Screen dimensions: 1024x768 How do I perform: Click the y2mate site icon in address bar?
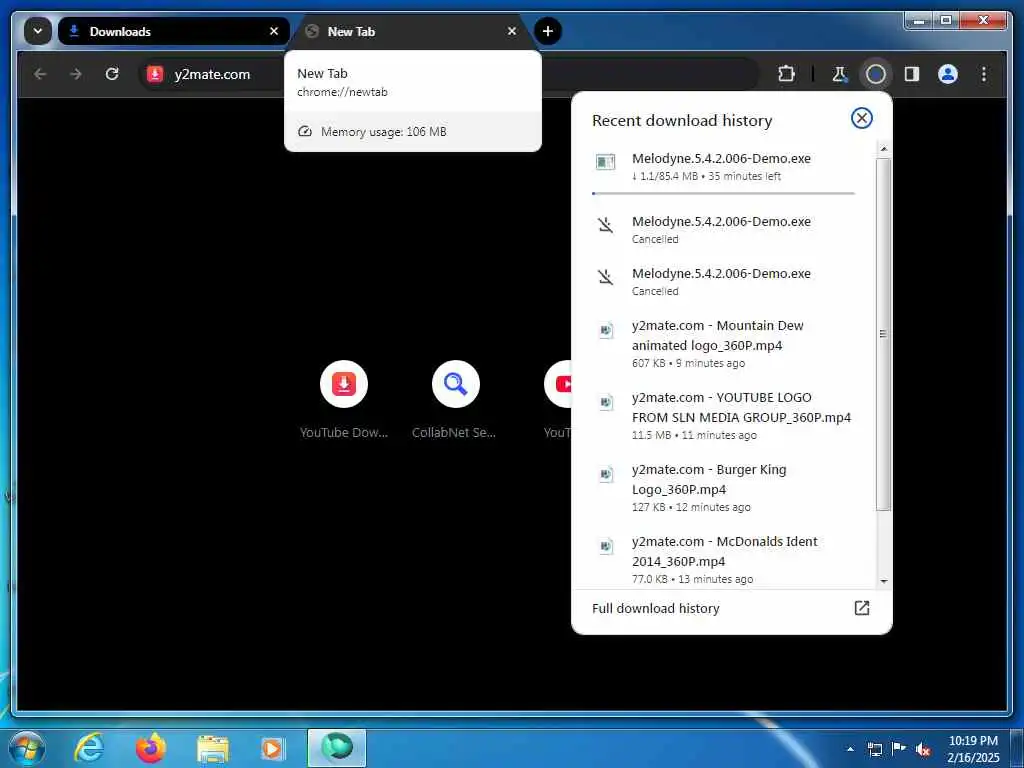(155, 74)
